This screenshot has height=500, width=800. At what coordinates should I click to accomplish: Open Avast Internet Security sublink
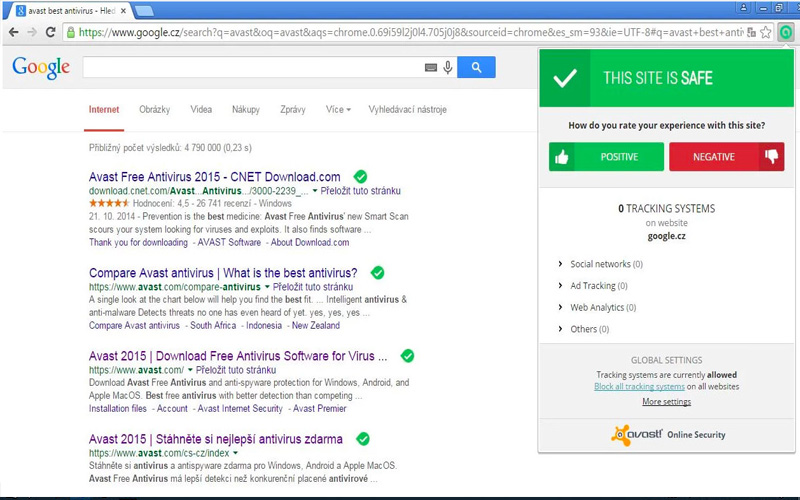(240, 409)
